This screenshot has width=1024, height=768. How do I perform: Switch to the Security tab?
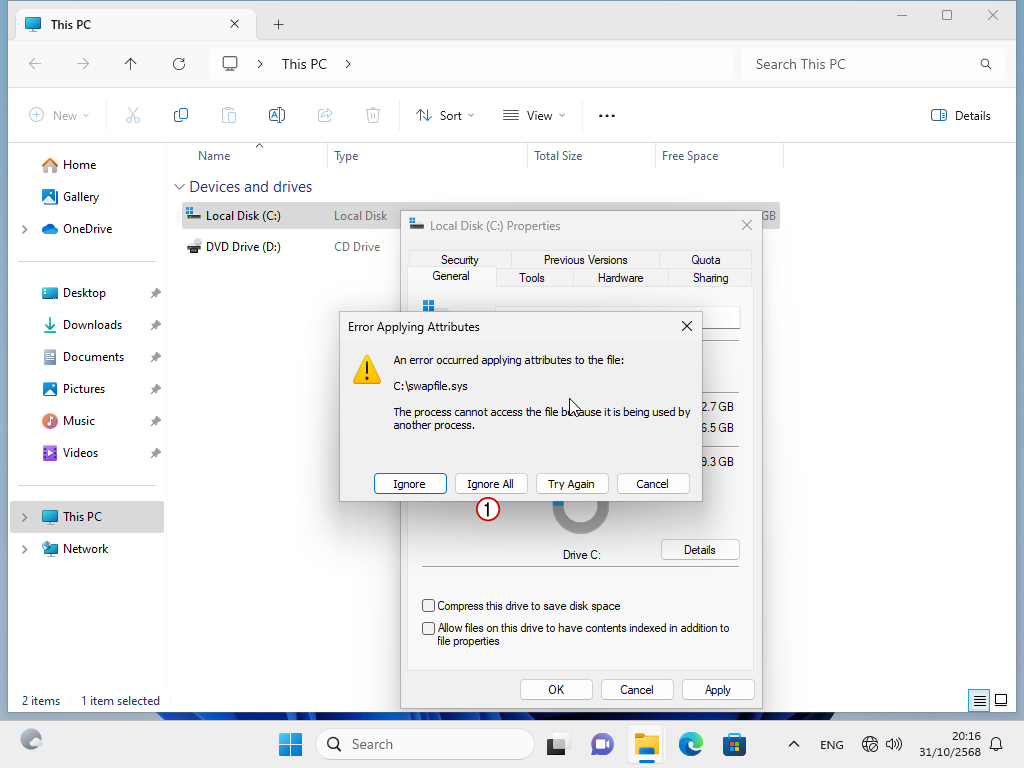tap(460, 260)
